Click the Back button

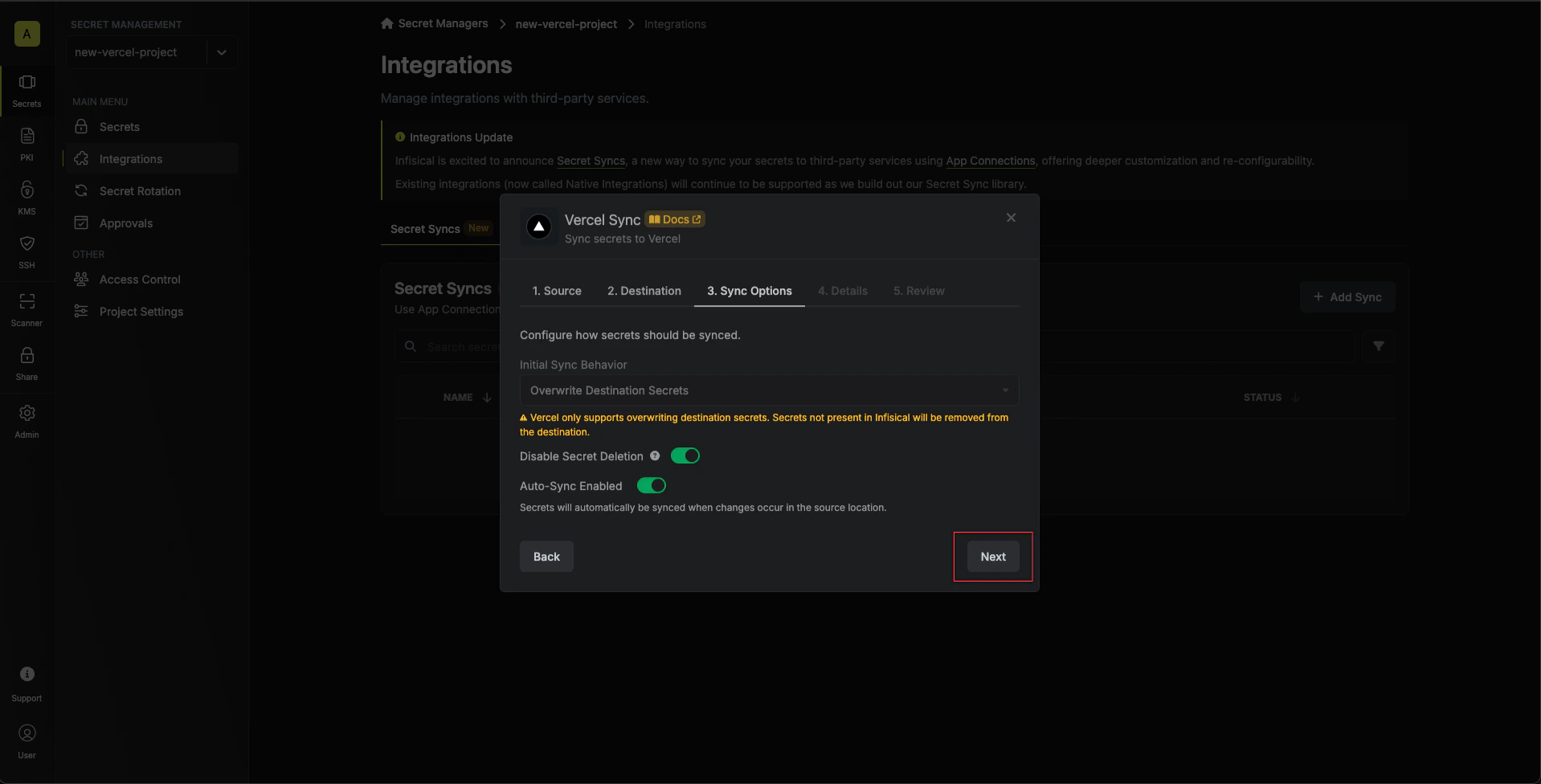tap(546, 557)
